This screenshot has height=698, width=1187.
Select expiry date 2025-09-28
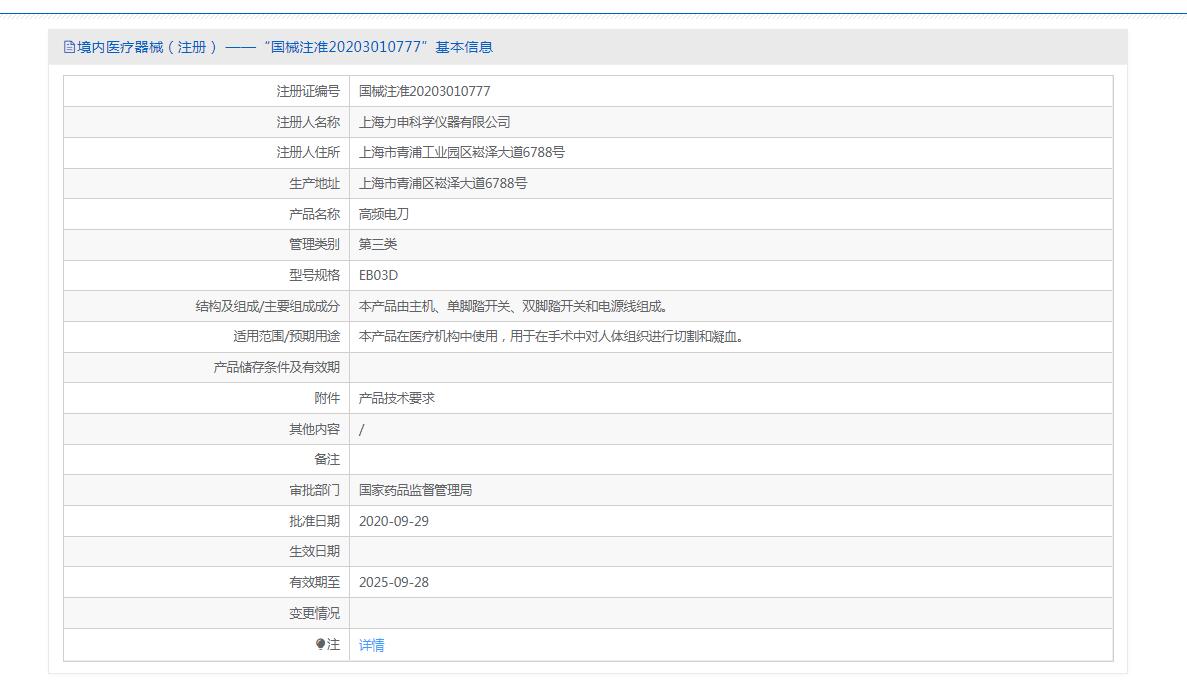[x=394, y=582]
